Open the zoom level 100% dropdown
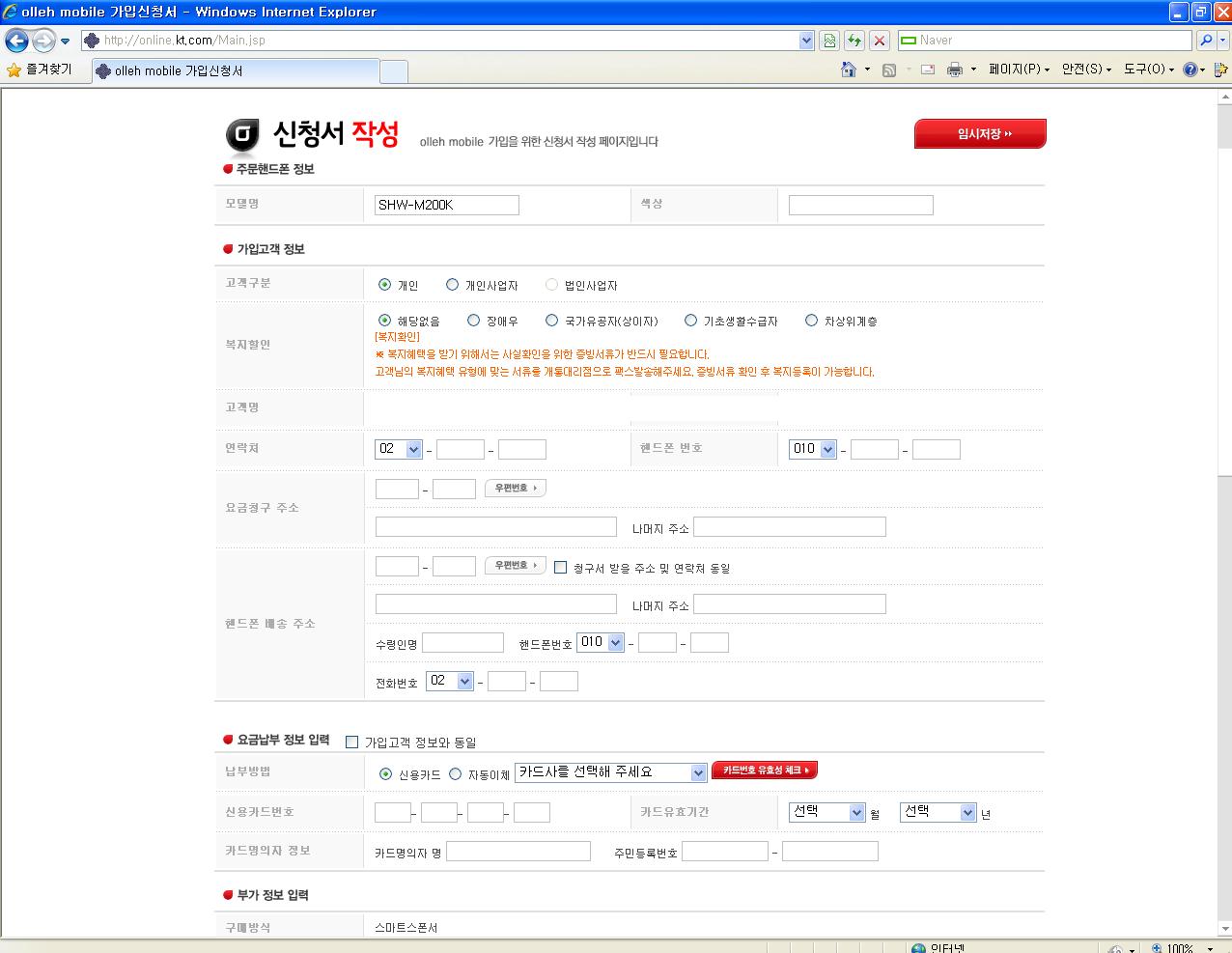Viewport: 1232px width, 953px height. (1210, 948)
